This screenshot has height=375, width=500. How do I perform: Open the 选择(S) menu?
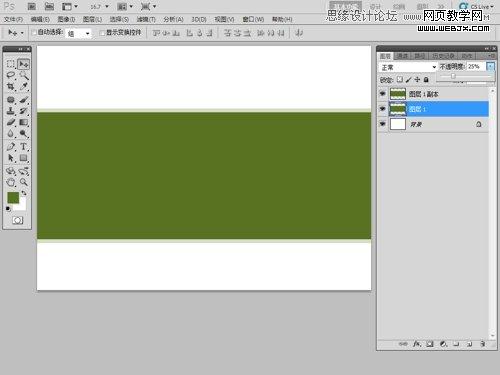tap(119, 19)
